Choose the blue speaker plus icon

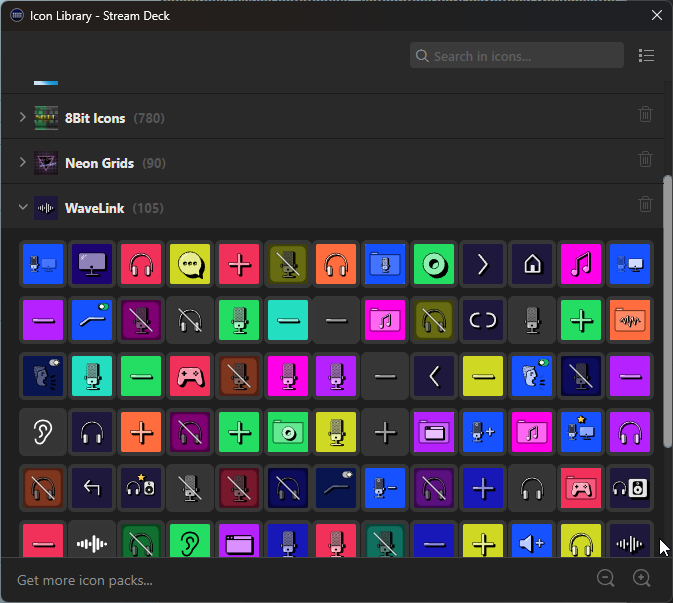click(532, 541)
